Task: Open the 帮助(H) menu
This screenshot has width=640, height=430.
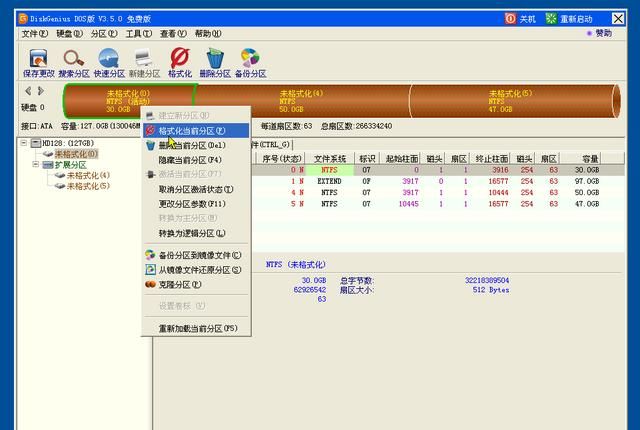Action: pos(208,33)
